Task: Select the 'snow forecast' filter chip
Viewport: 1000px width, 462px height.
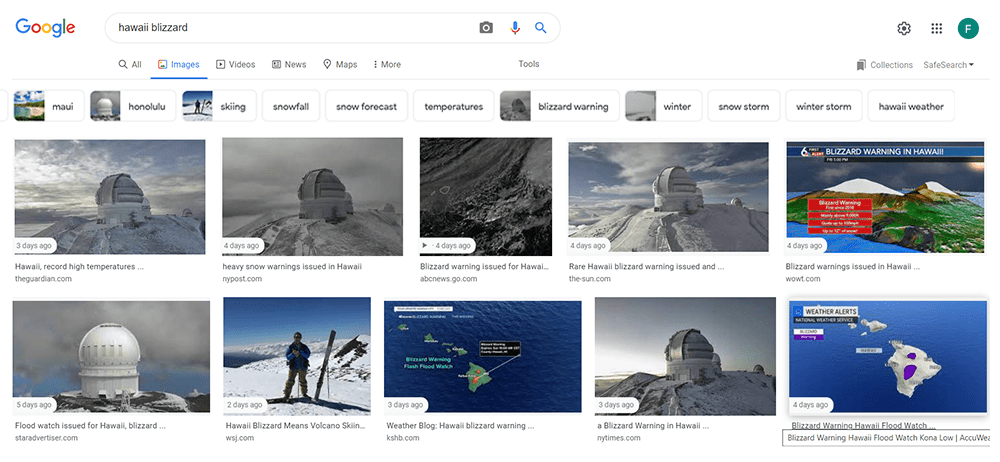Action: 366,106
